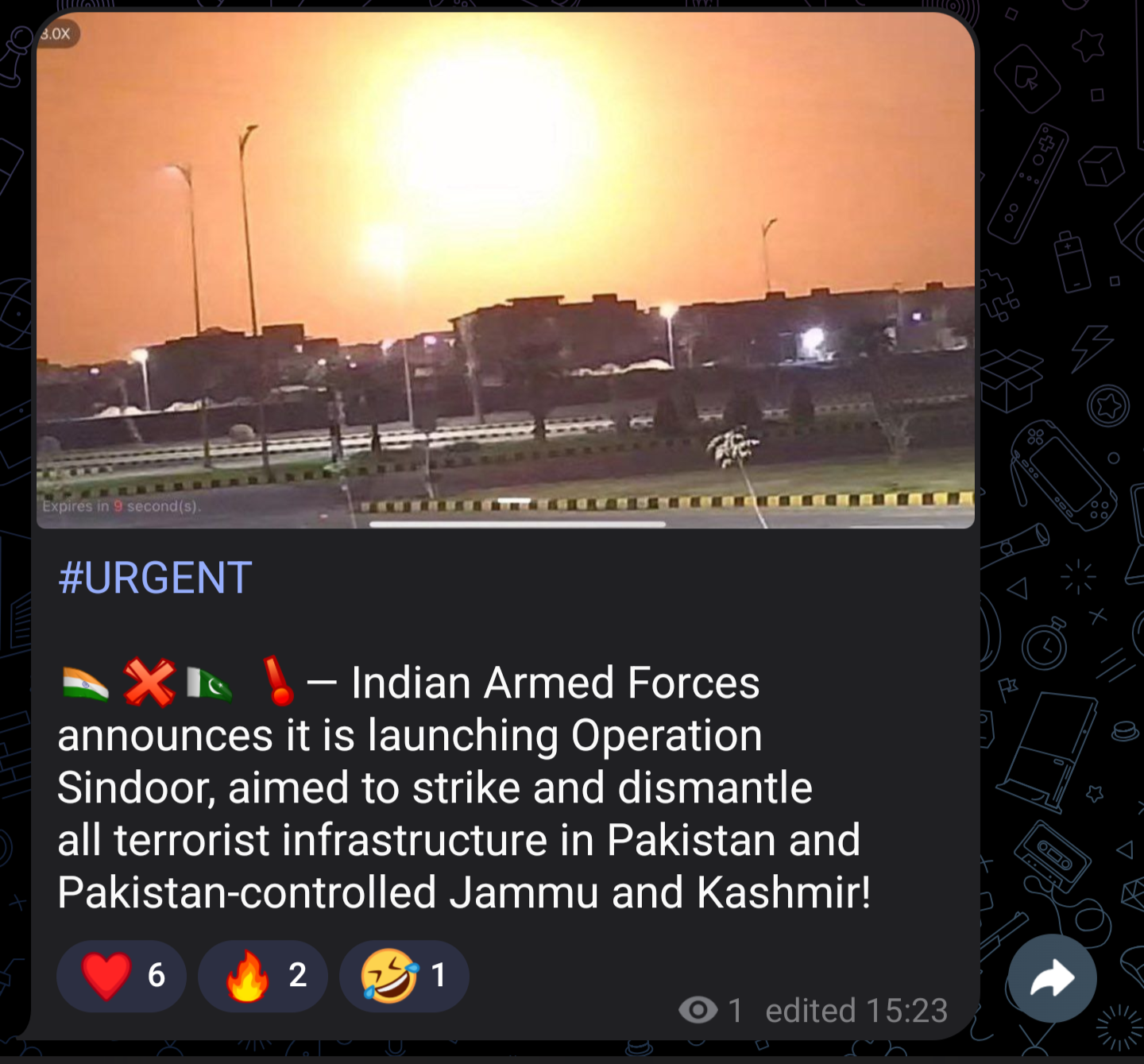
Task: Click the red exclamation mark emoji
Action: click(278, 682)
